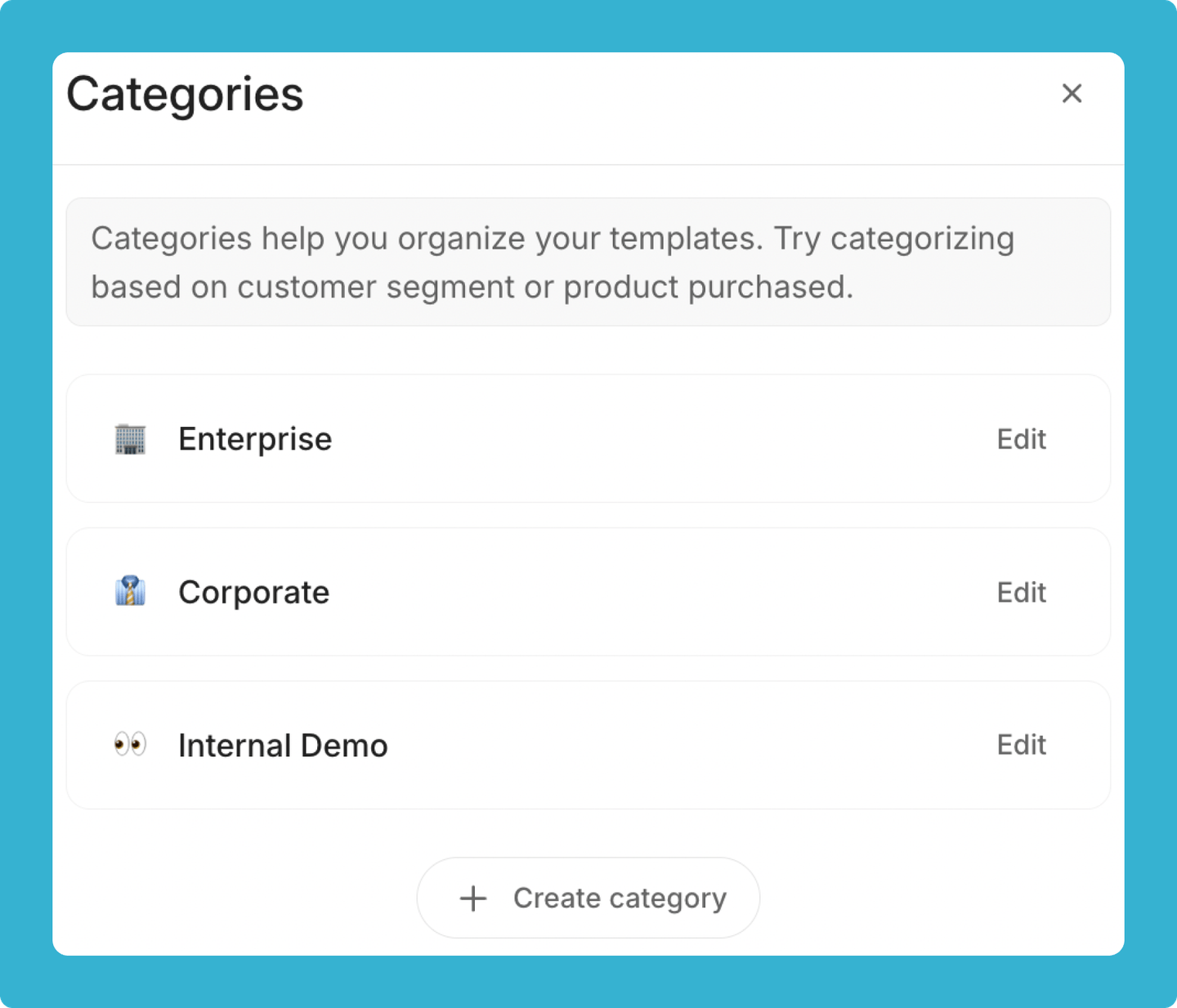Click the Enterprise category row card
Image resolution: width=1177 pixels, height=1008 pixels.
pos(588,438)
